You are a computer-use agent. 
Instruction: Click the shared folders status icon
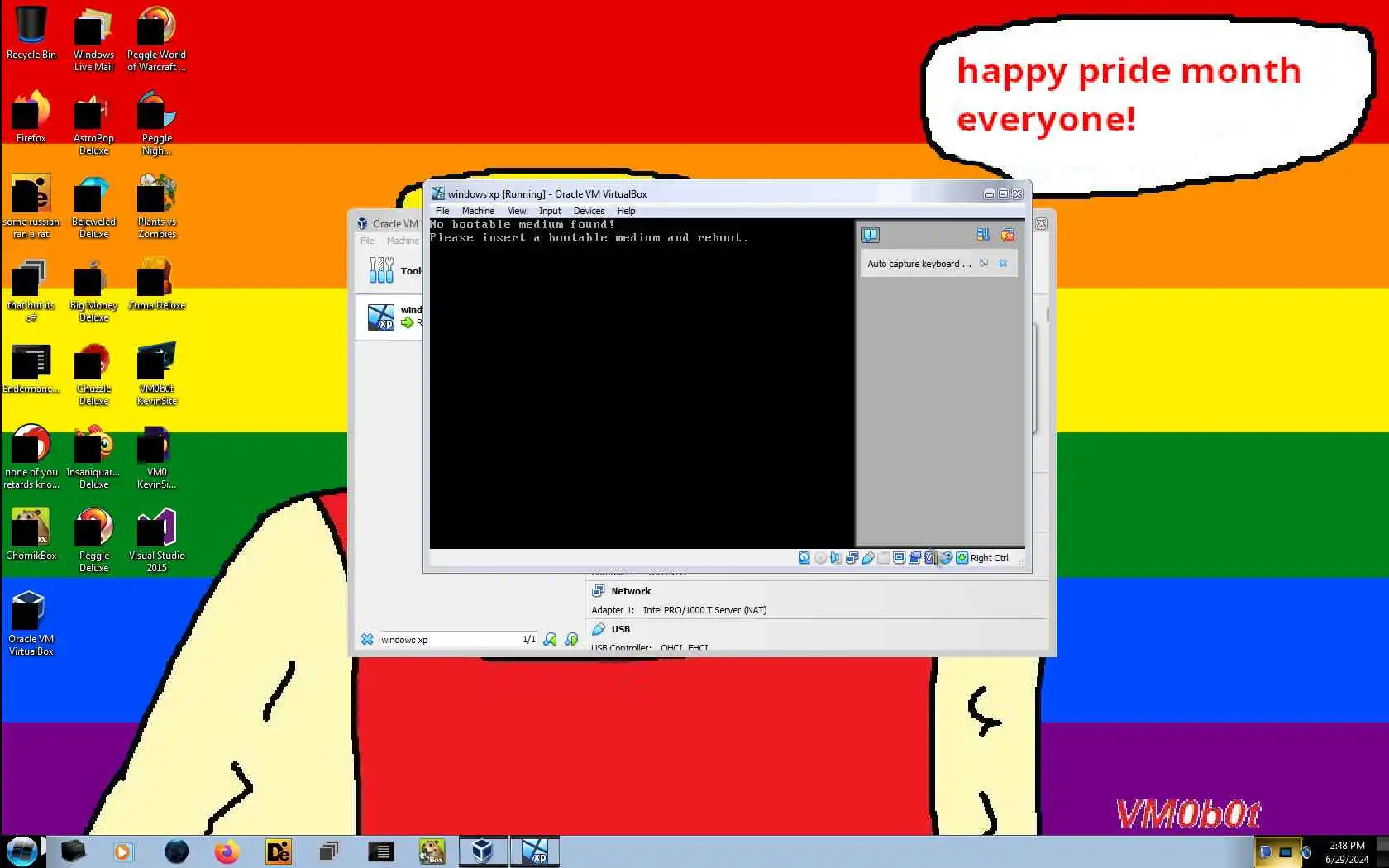click(x=884, y=558)
